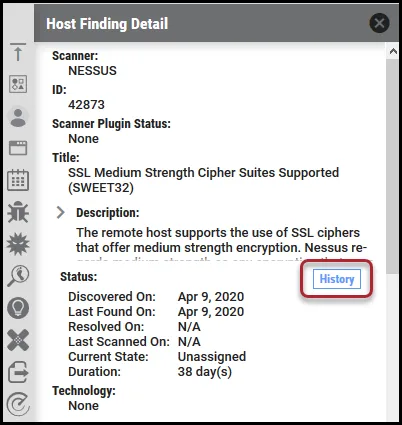Screen dimensions: 402x425
Task: Select the starburst threat sidebar icon
Action: (18, 244)
